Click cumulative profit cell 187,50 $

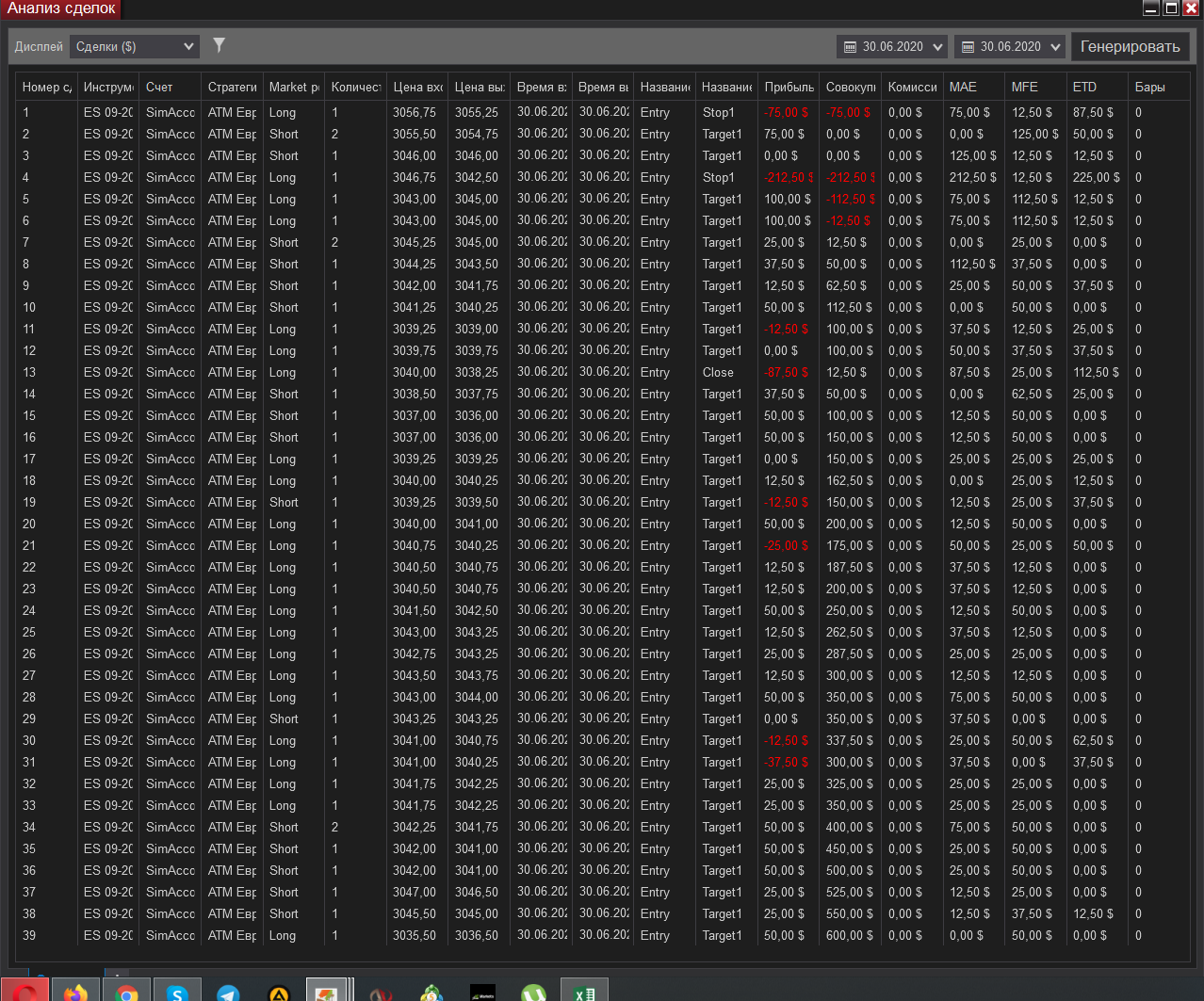click(x=850, y=567)
